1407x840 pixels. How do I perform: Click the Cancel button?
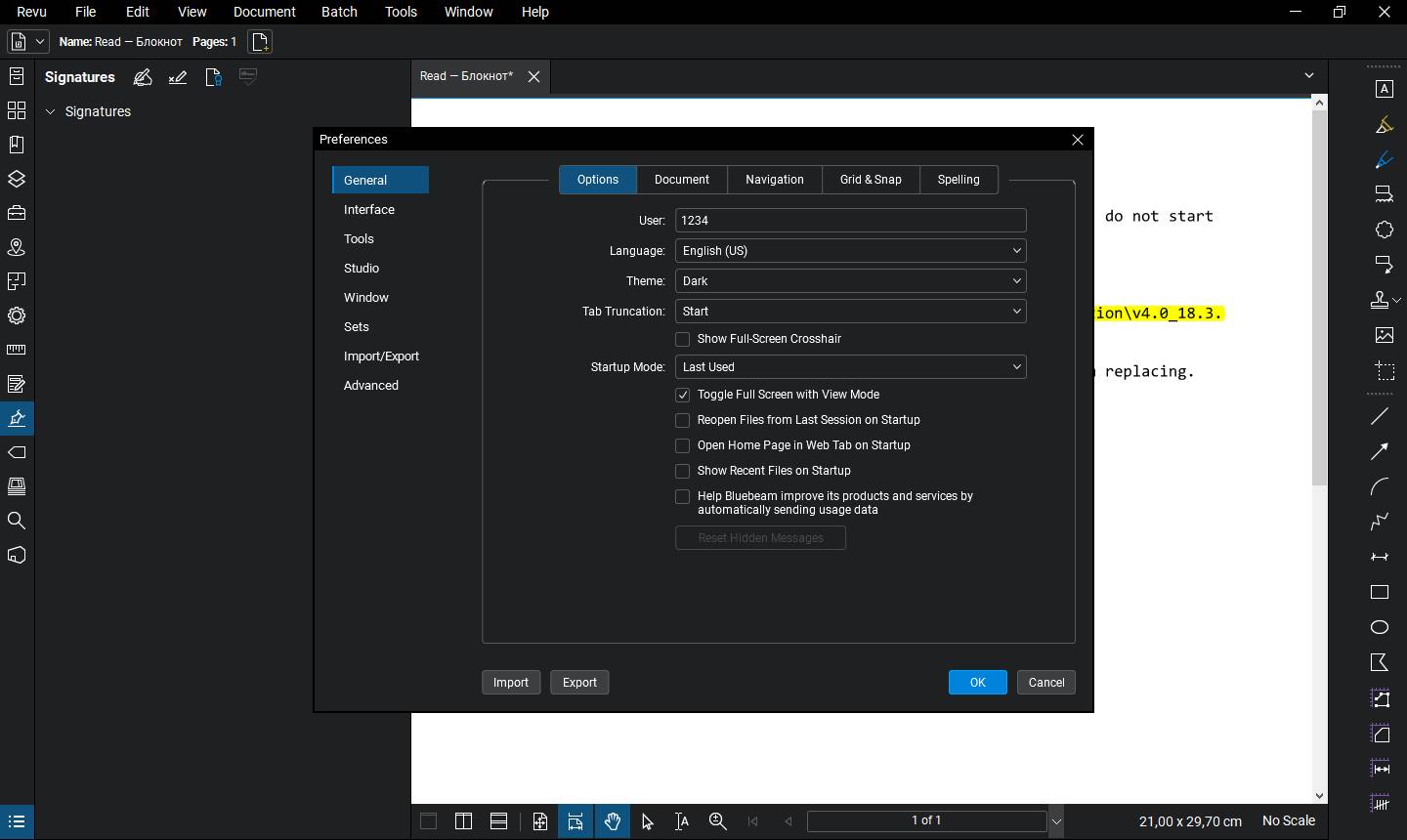(x=1046, y=683)
